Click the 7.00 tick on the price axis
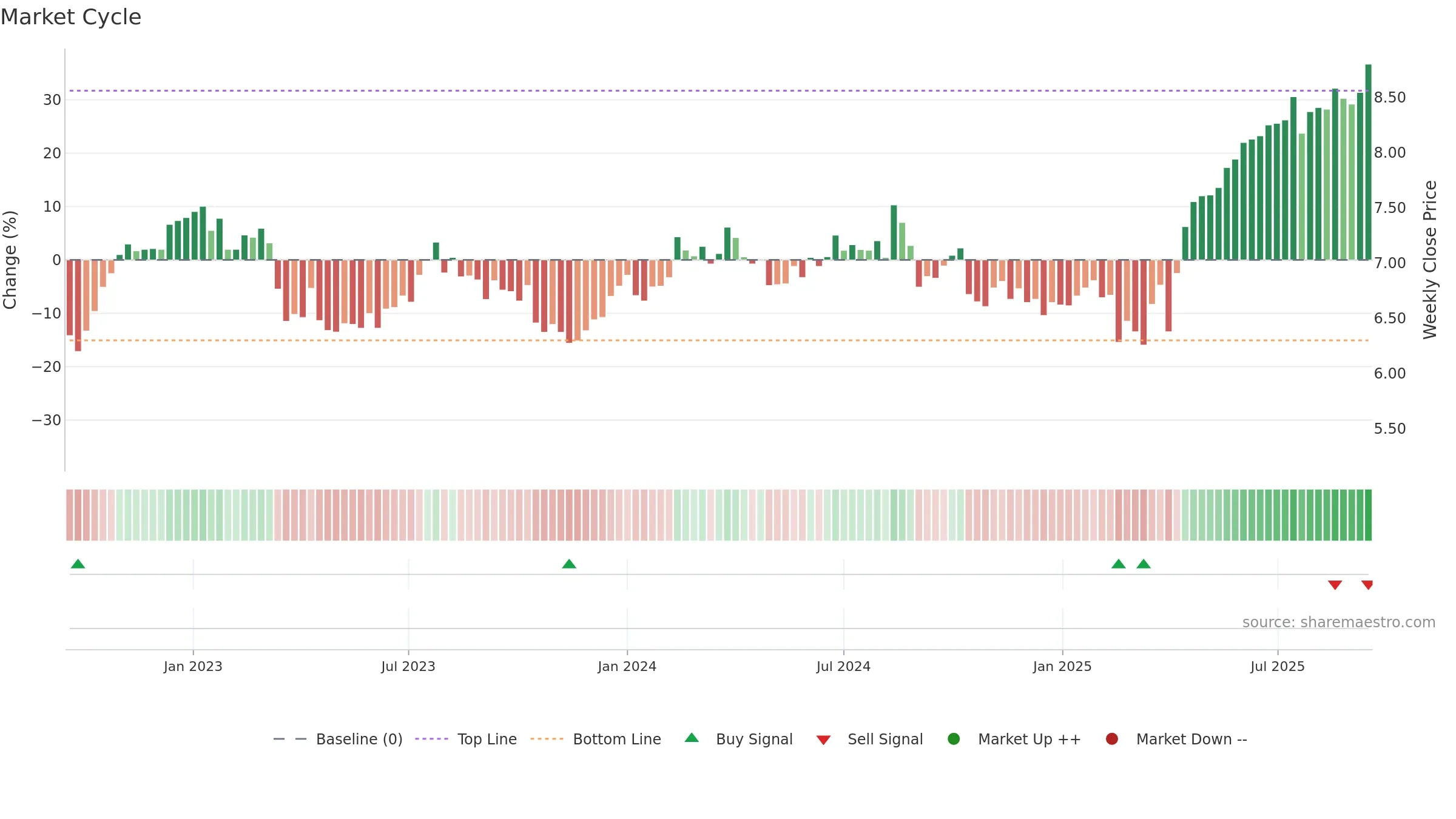Viewport: 1456px width, 819px height. (x=1390, y=263)
